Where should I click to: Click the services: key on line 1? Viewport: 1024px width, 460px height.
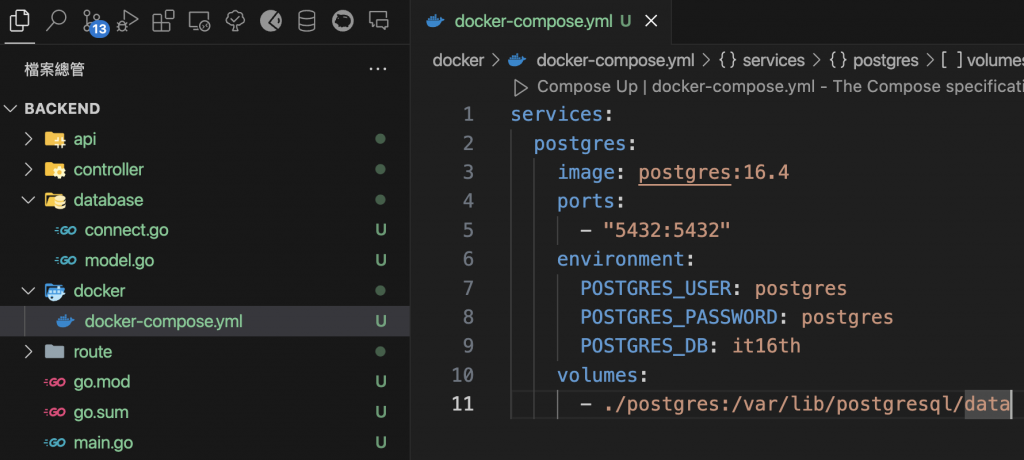click(x=562, y=115)
